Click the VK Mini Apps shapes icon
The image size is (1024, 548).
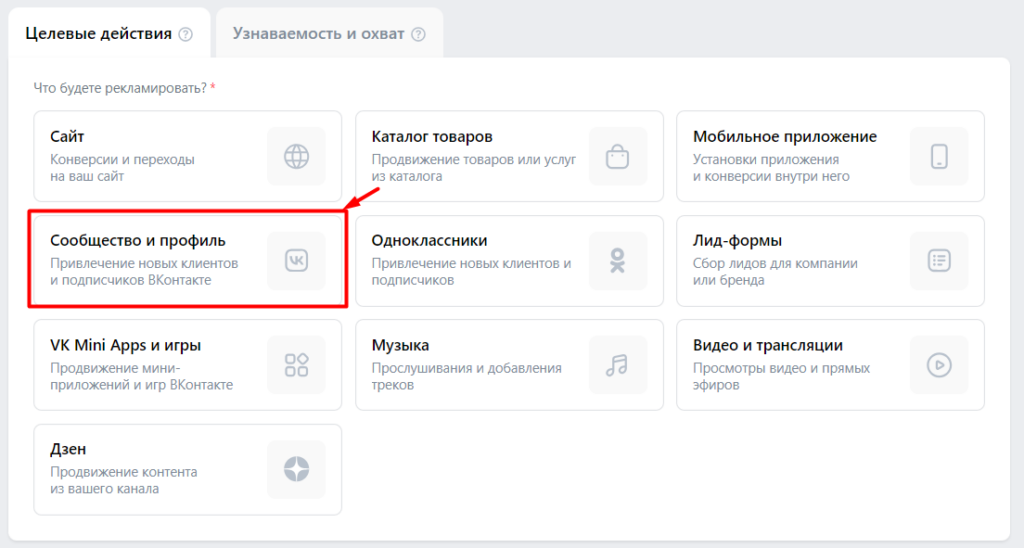pyautogui.click(x=296, y=365)
